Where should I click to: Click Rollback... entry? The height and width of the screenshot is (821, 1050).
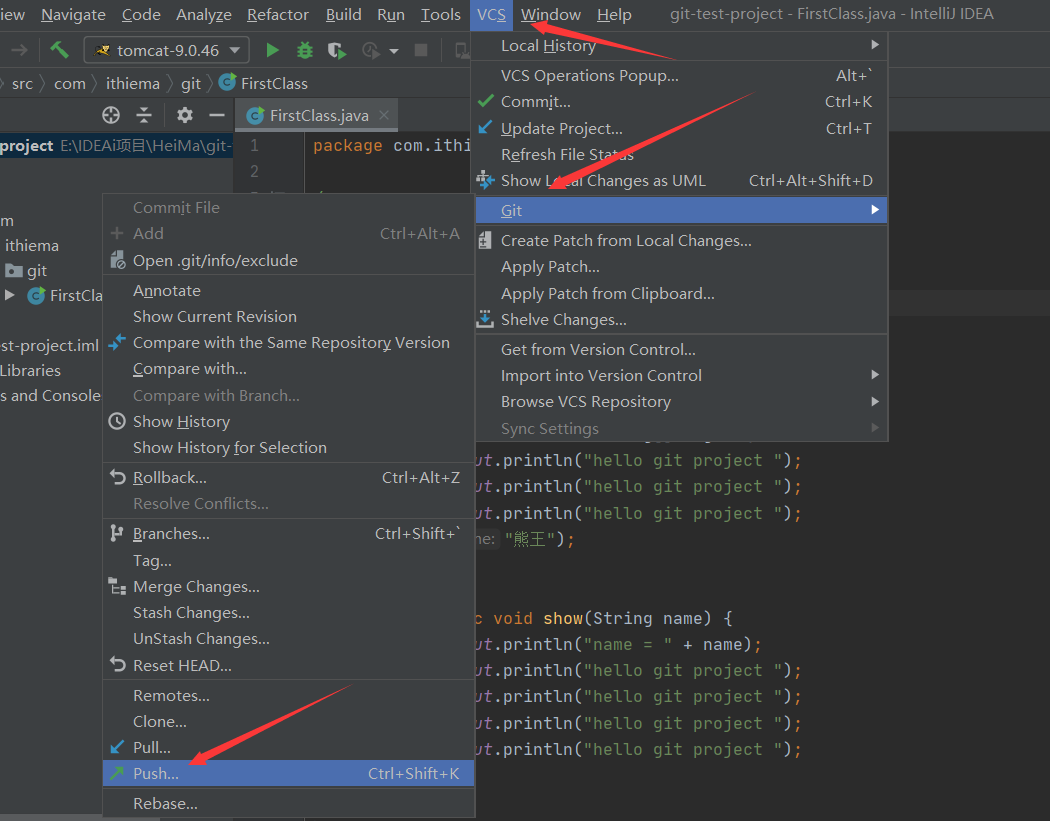tap(289, 477)
